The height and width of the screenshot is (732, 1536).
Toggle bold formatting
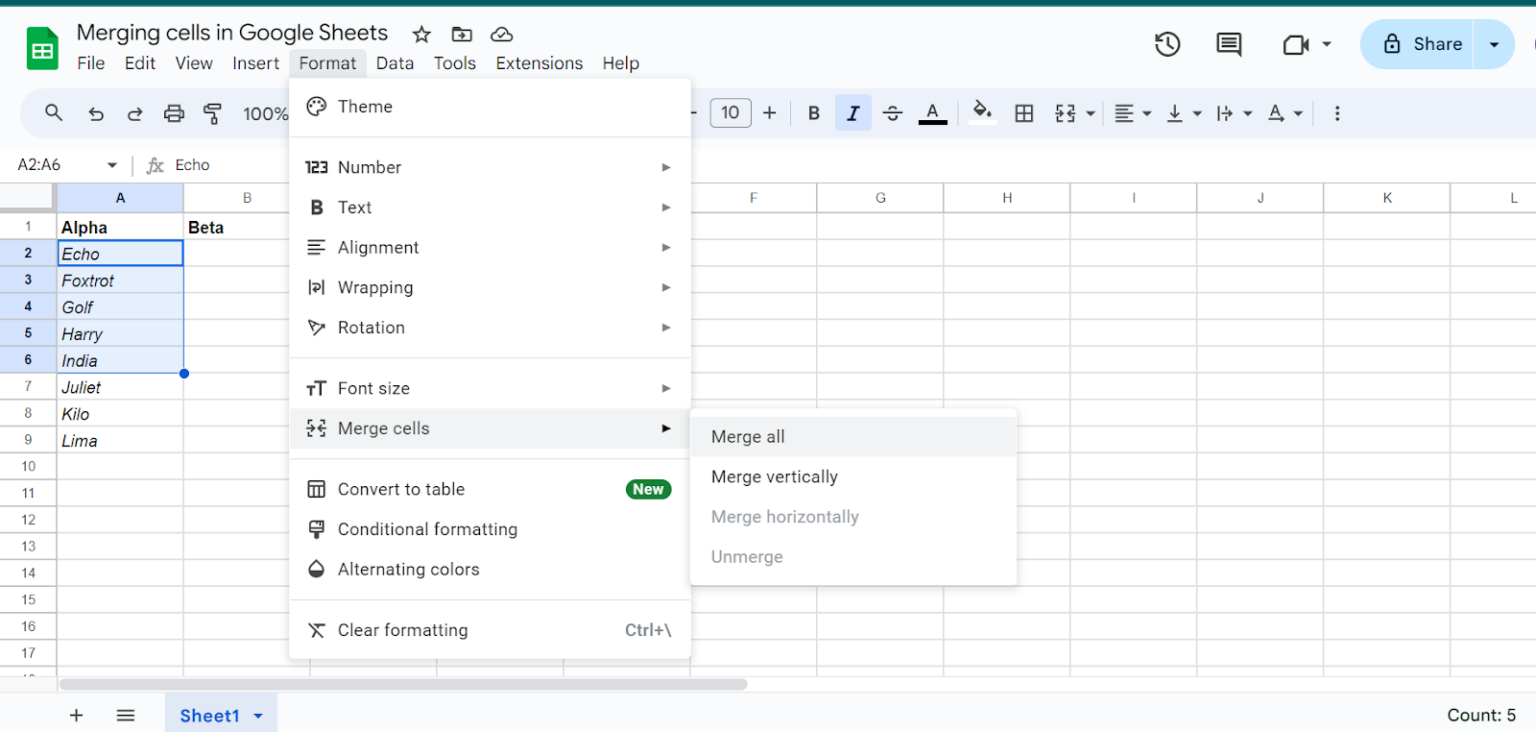(813, 113)
